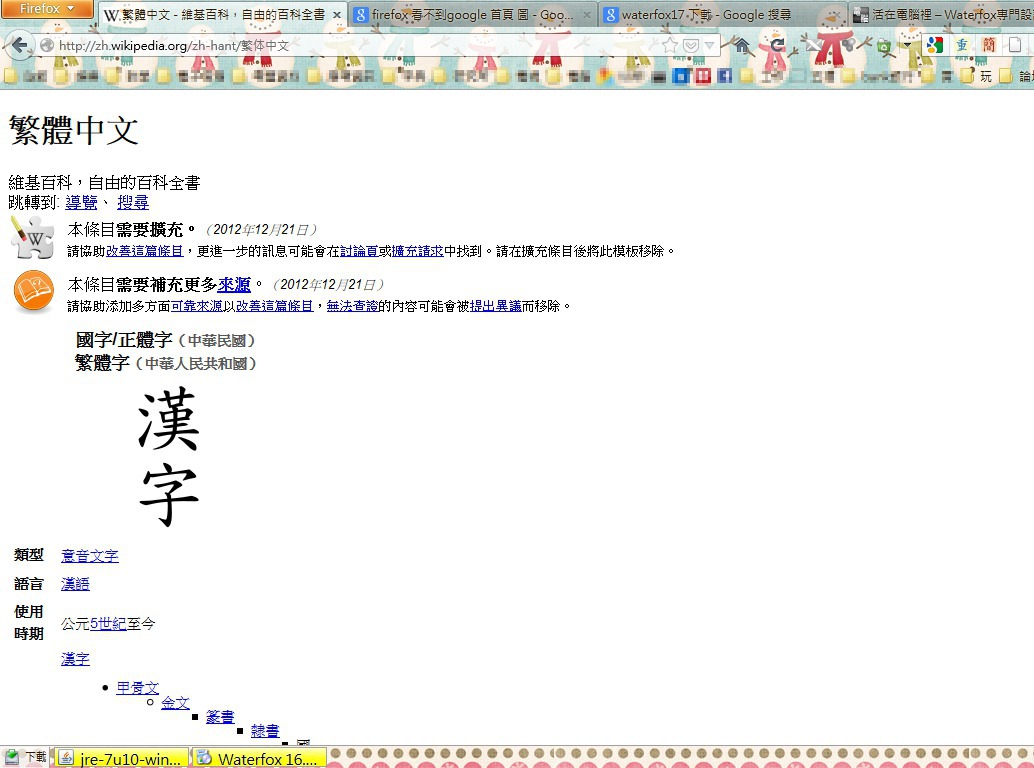
Task: Close the 繁體中文 Wikipedia tab
Action: pos(336,15)
